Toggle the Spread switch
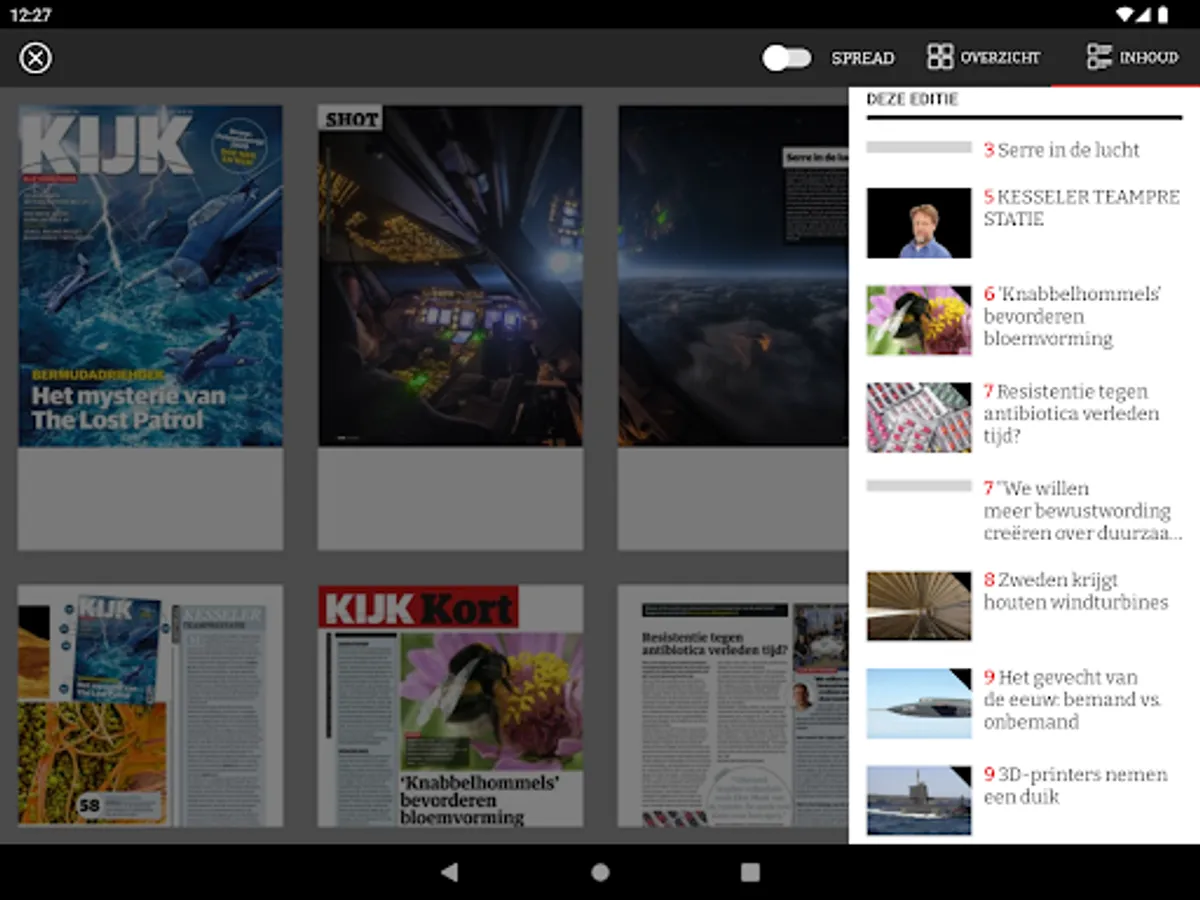1200x900 pixels. [x=787, y=58]
